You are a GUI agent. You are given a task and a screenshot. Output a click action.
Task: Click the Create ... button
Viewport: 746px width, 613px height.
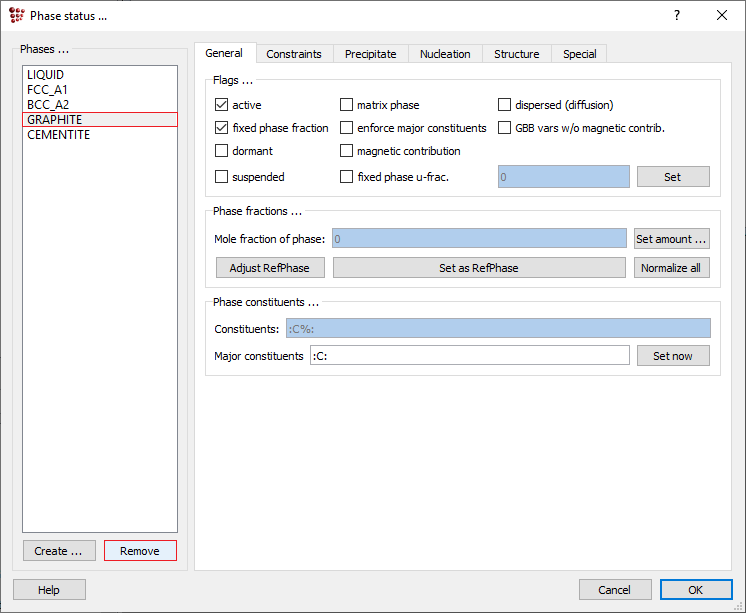tap(59, 551)
